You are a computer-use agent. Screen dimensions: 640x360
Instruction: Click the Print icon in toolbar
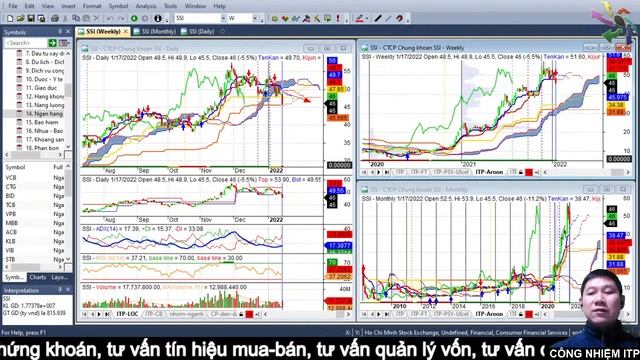[55, 18]
